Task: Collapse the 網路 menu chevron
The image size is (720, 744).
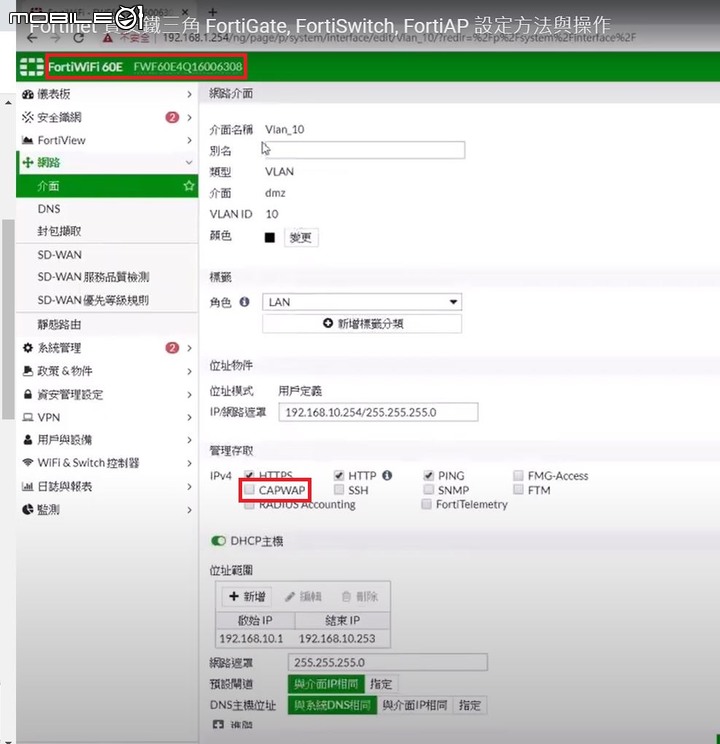Action: (x=189, y=162)
